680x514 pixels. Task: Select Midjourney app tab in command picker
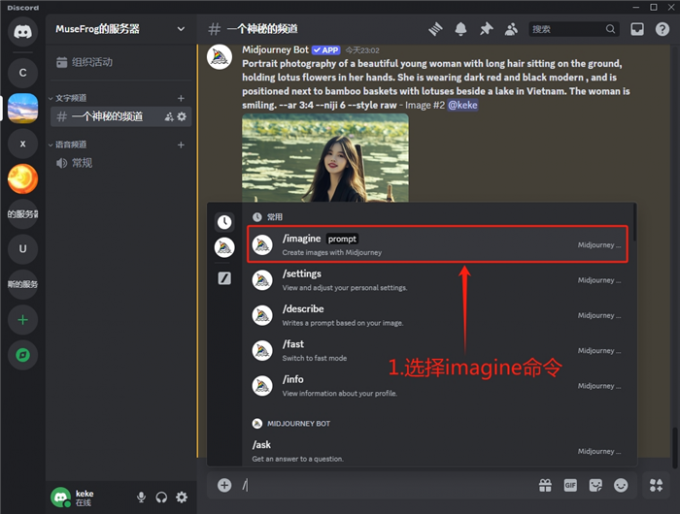pos(224,248)
